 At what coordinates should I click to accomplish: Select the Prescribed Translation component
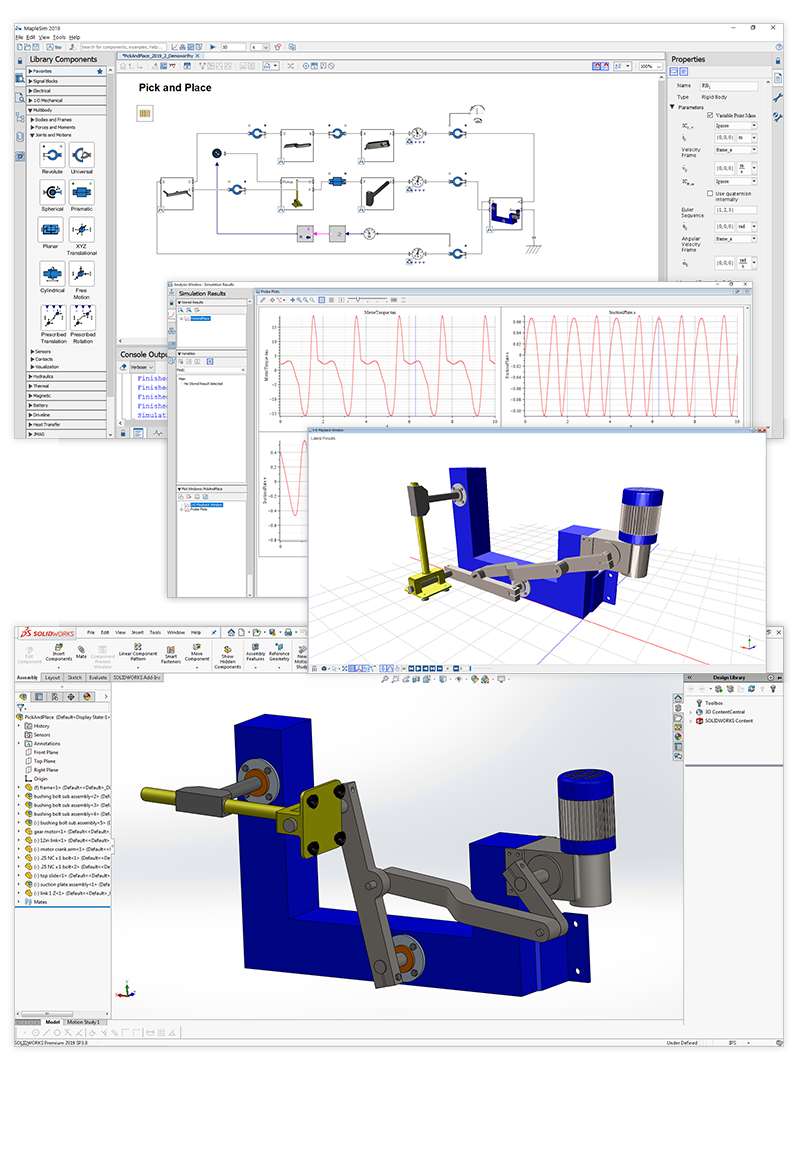53,318
